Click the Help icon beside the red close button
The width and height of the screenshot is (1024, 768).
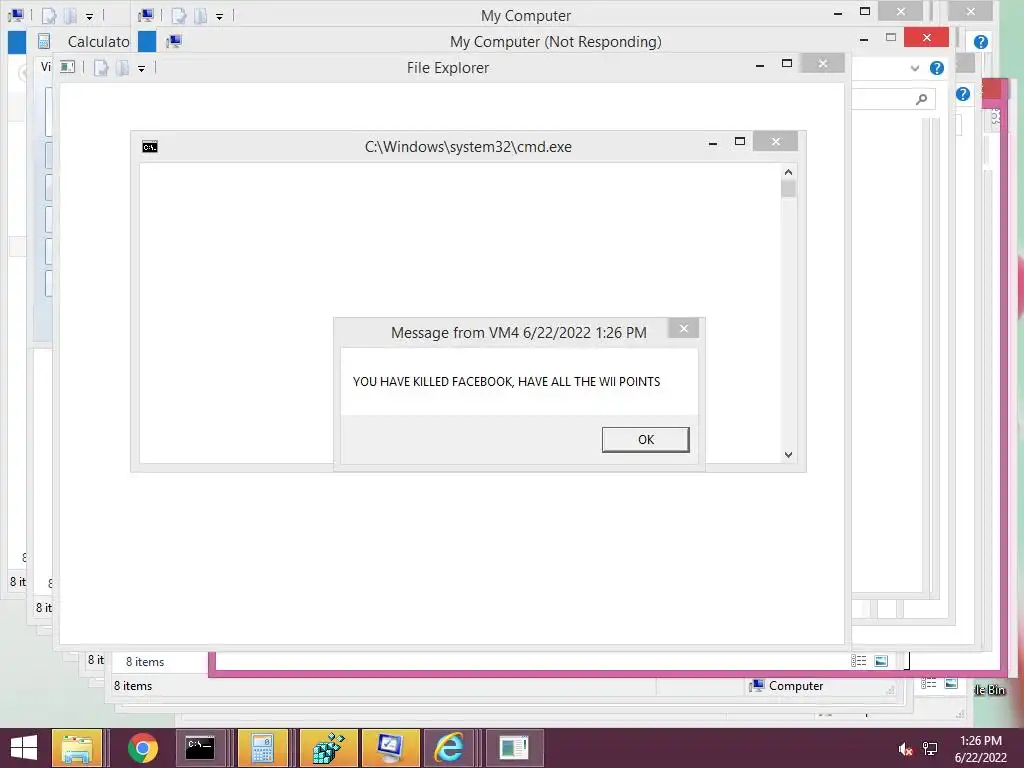[980, 42]
